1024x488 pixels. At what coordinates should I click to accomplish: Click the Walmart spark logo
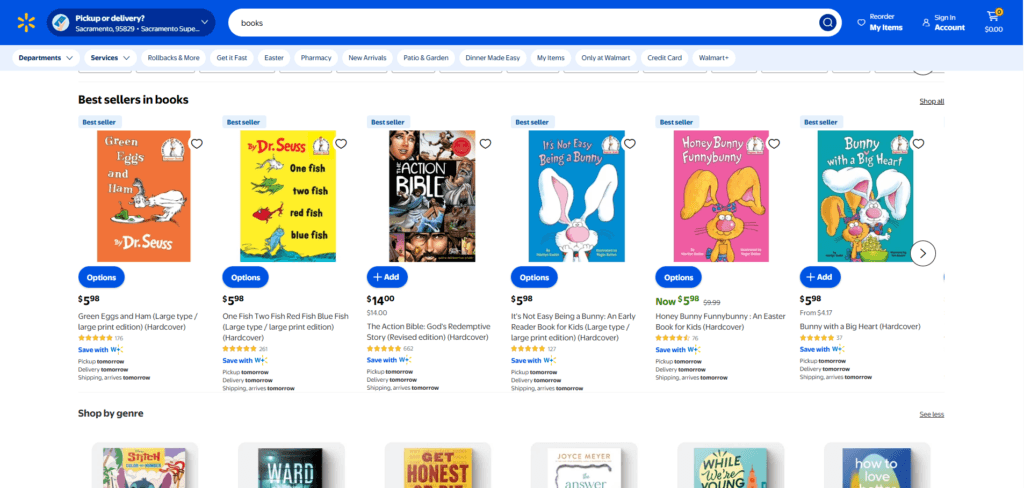(x=25, y=23)
